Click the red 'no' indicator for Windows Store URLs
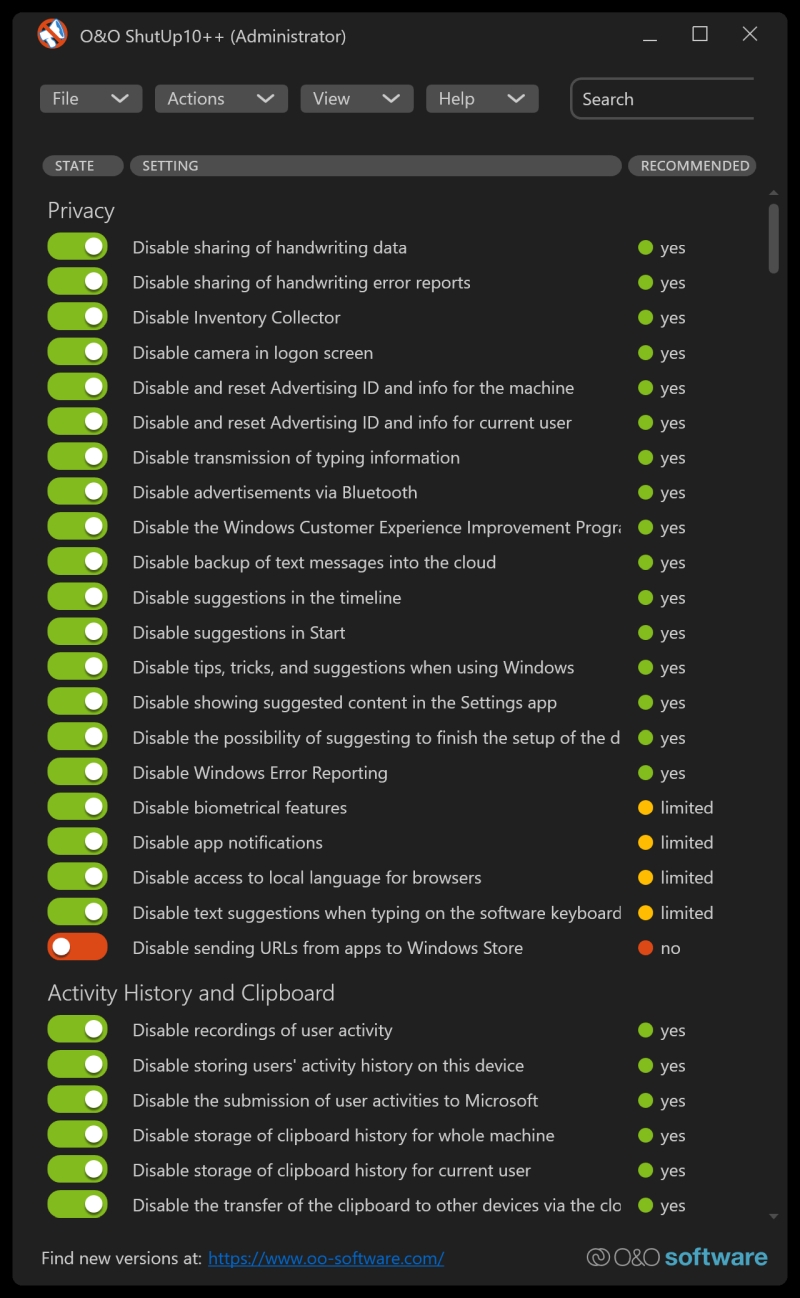The height and width of the screenshot is (1298, 800). [646, 947]
